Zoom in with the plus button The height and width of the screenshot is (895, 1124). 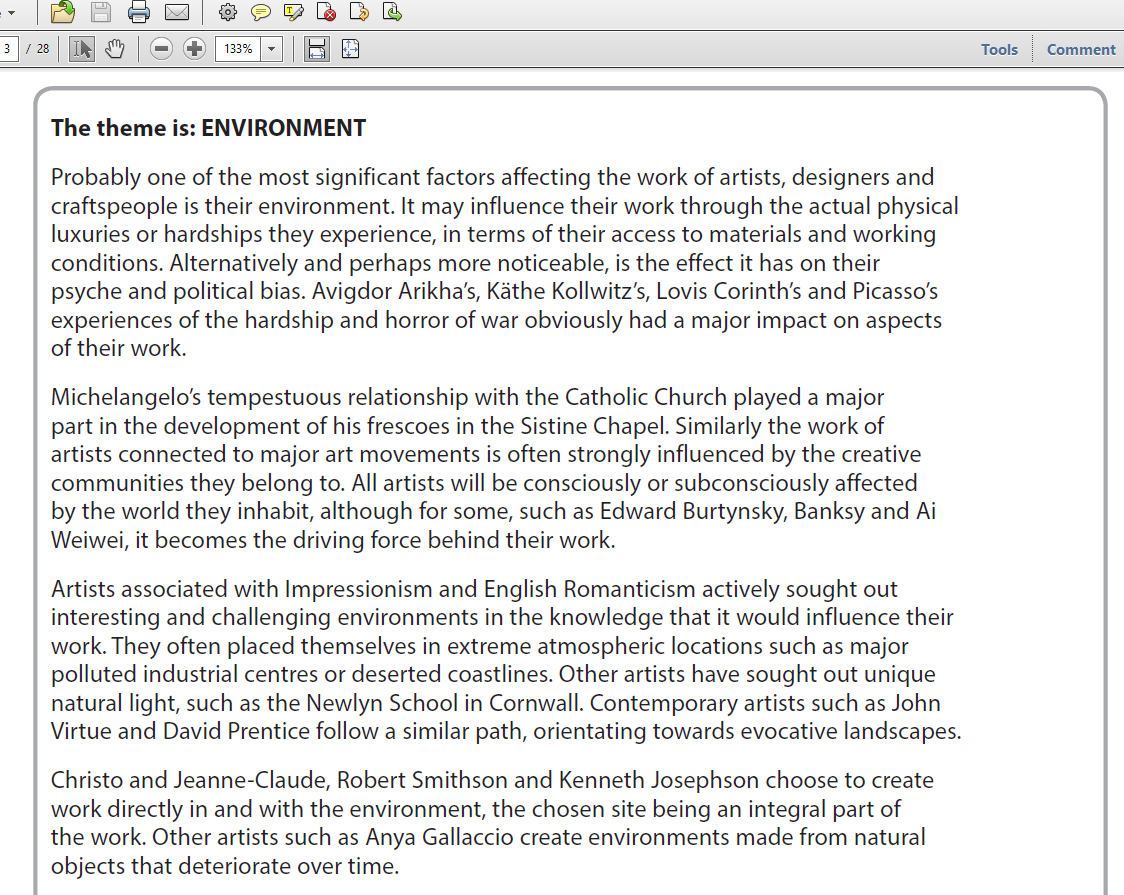click(x=194, y=49)
